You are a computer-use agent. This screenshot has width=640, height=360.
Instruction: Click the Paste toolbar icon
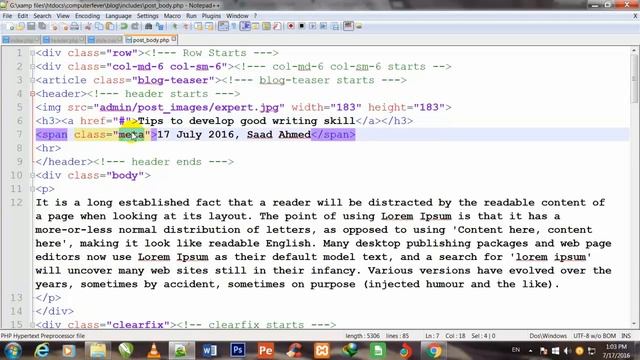coord(110,27)
